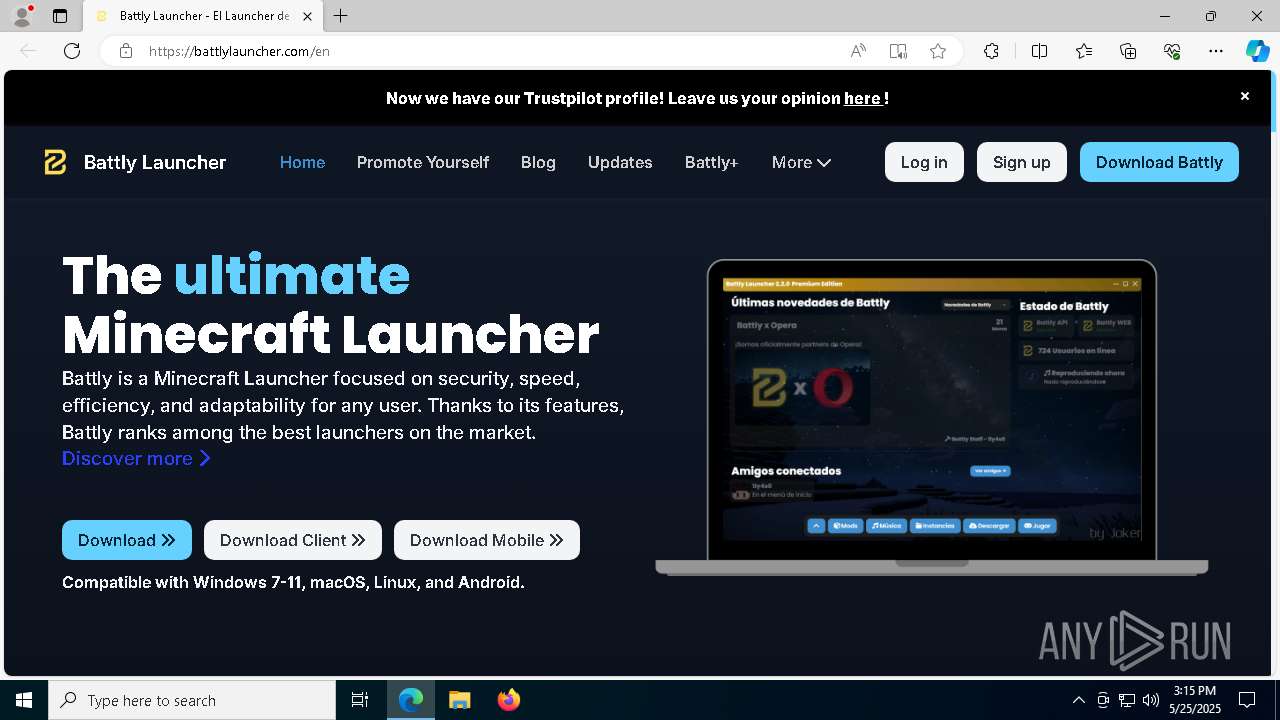This screenshot has height=720, width=1280.
Task: Open the Home nav item
Action: (302, 162)
